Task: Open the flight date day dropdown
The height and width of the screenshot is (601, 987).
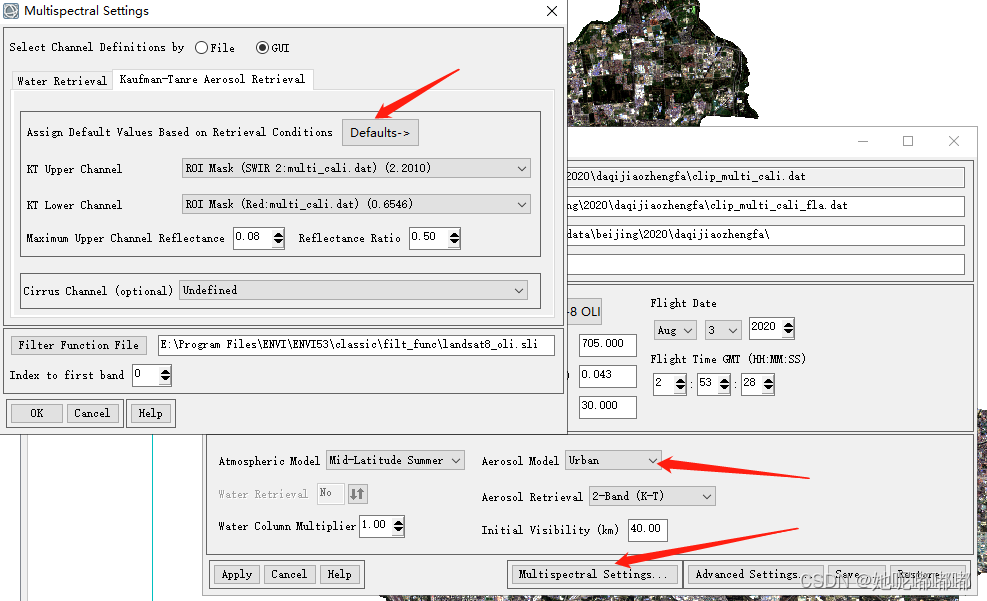Action: (x=722, y=330)
